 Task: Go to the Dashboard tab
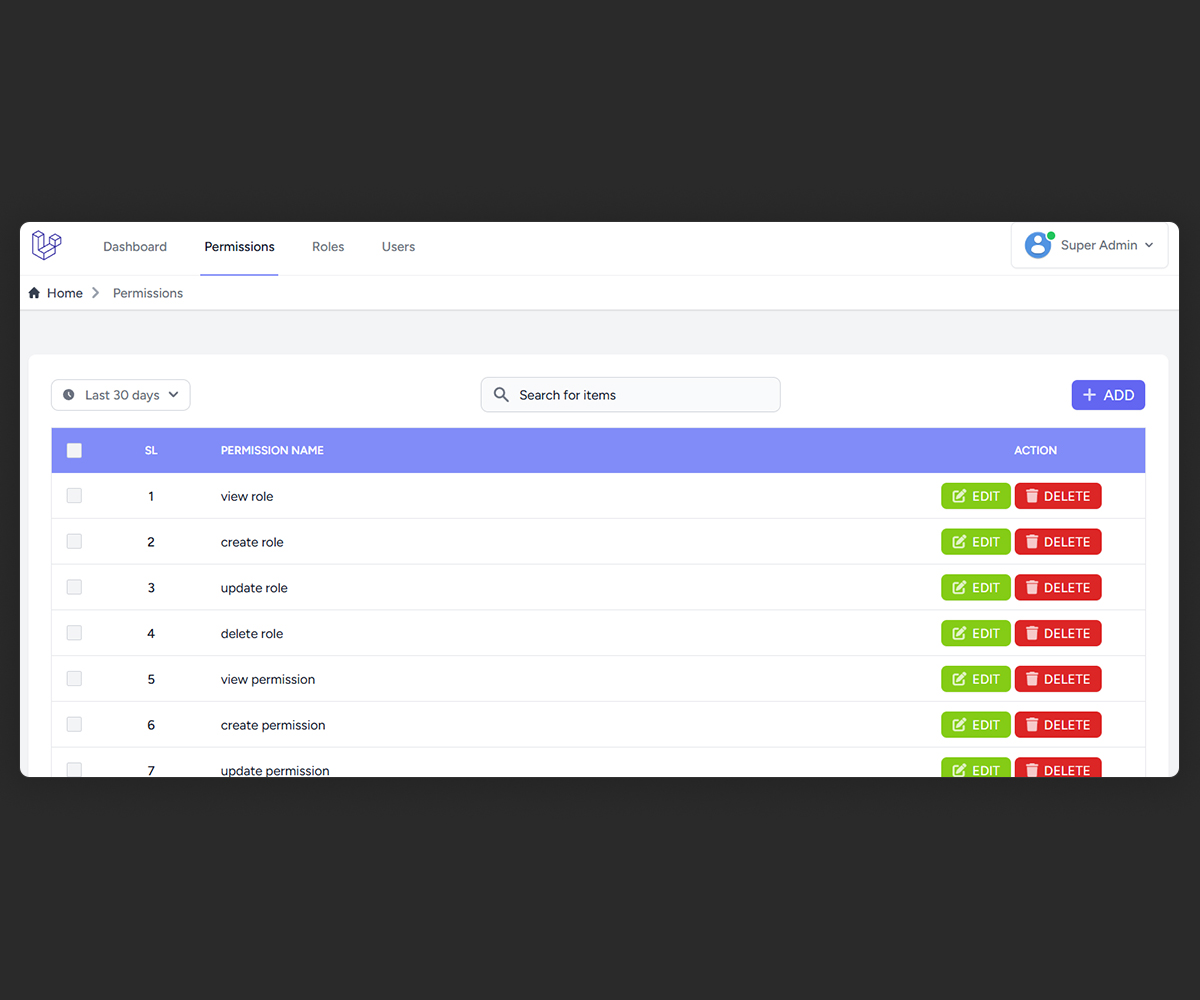pyautogui.click(x=135, y=247)
